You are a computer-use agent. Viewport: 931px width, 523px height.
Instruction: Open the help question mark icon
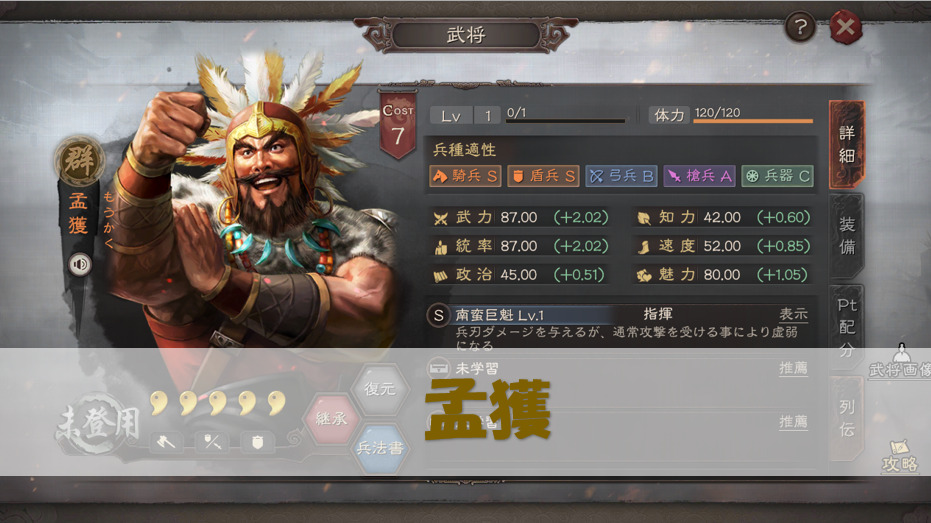pos(800,27)
